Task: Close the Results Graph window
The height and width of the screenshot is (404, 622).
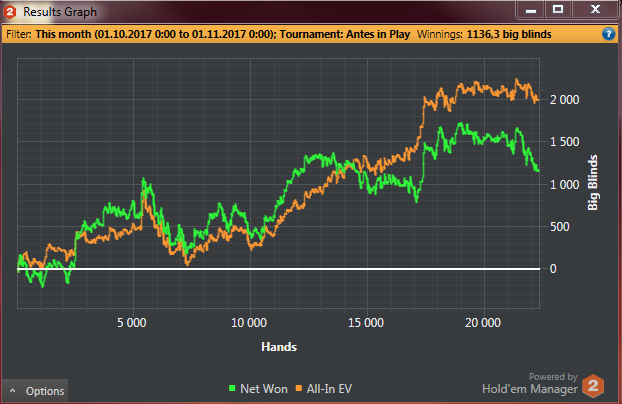Action: click(x=595, y=10)
